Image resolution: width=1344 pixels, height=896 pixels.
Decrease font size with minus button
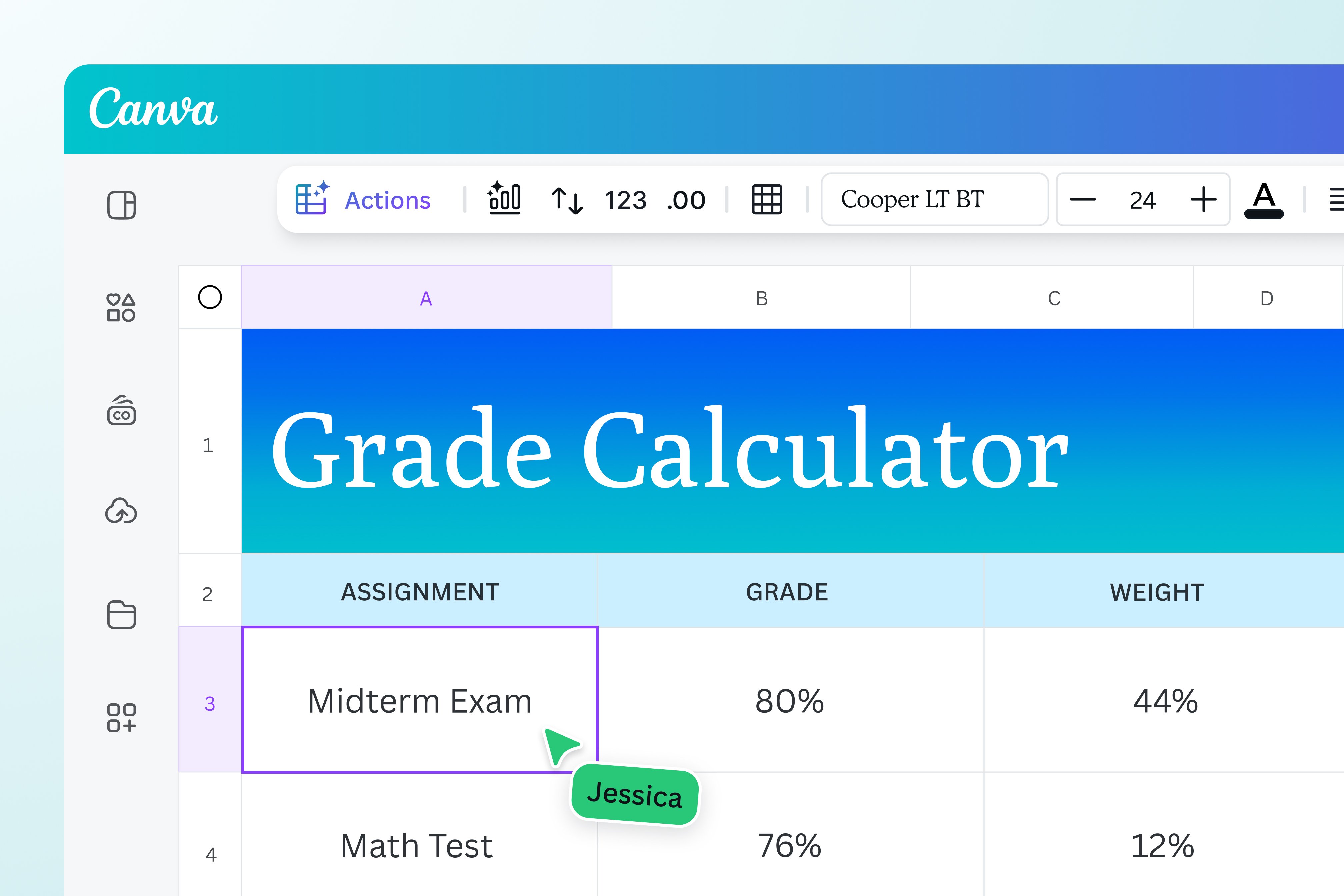tap(1082, 199)
